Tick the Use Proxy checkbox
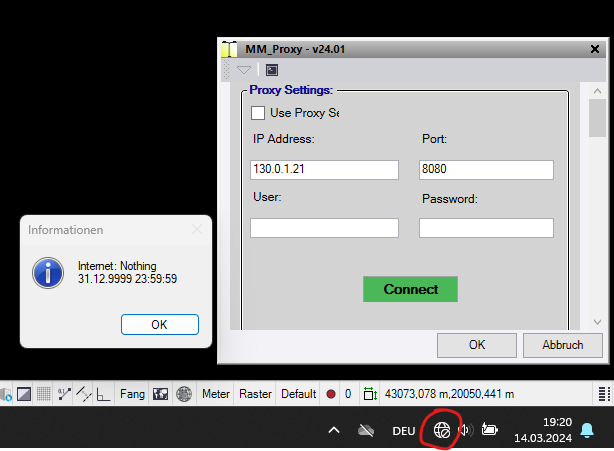614x451 pixels. pyautogui.click(x=258, y=113)
